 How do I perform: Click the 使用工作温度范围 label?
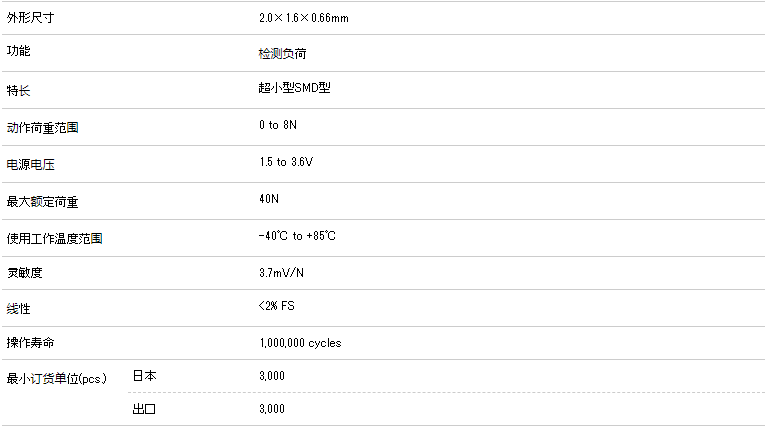pos(54,239)
